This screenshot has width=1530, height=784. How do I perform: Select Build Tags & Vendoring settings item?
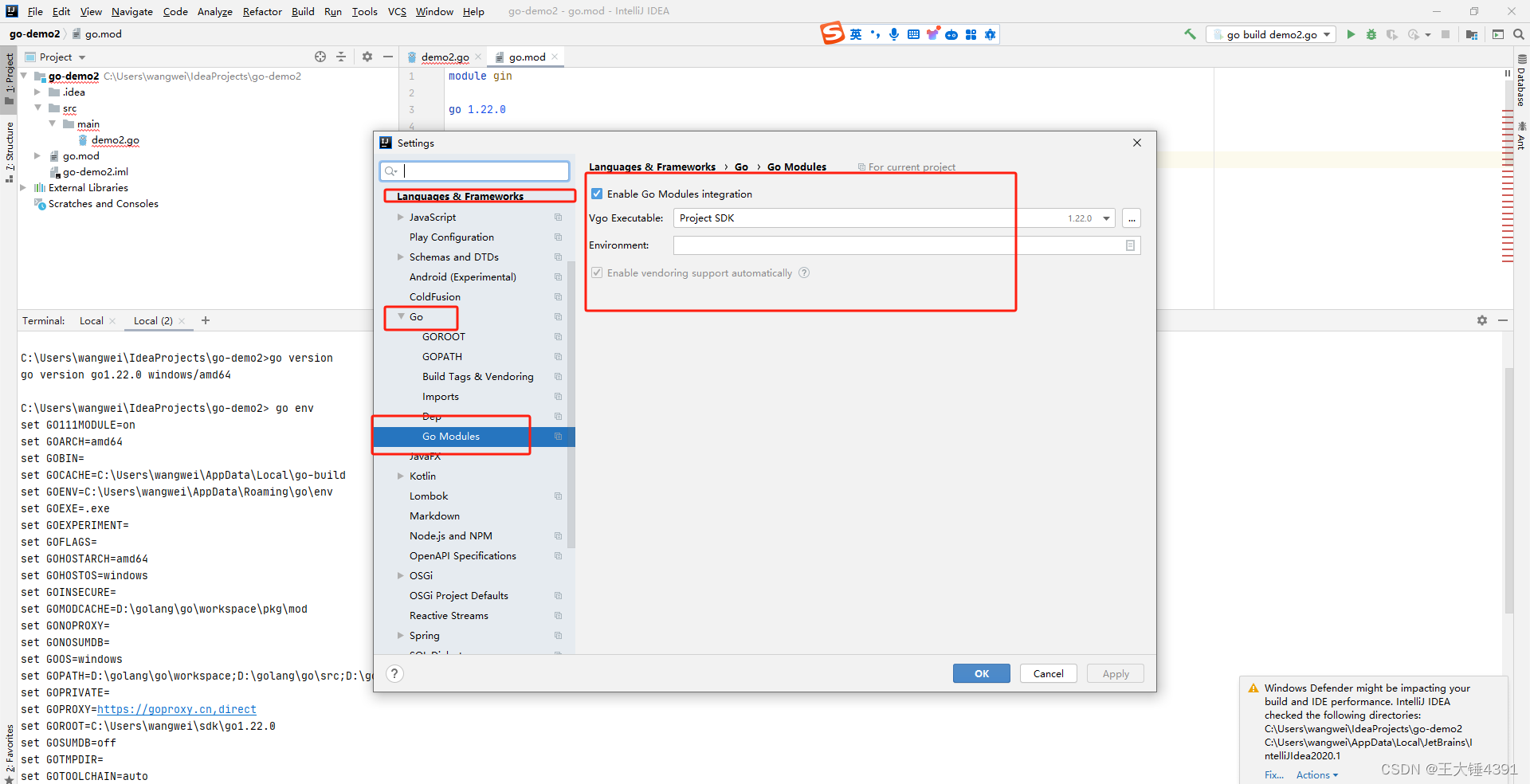(478, 376)
